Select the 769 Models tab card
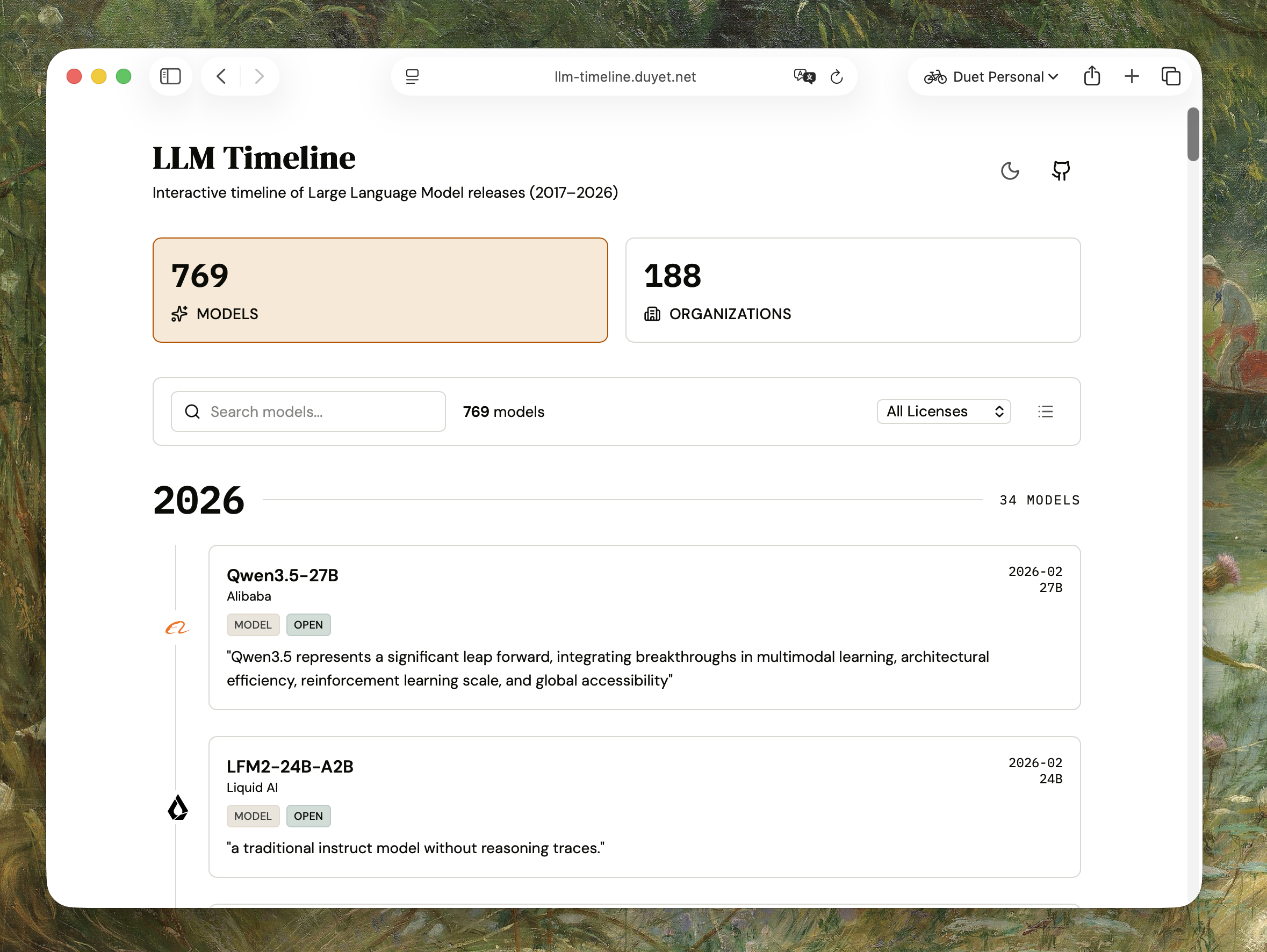Viewport: 1267px width, 952px height. tap(380, 290)
